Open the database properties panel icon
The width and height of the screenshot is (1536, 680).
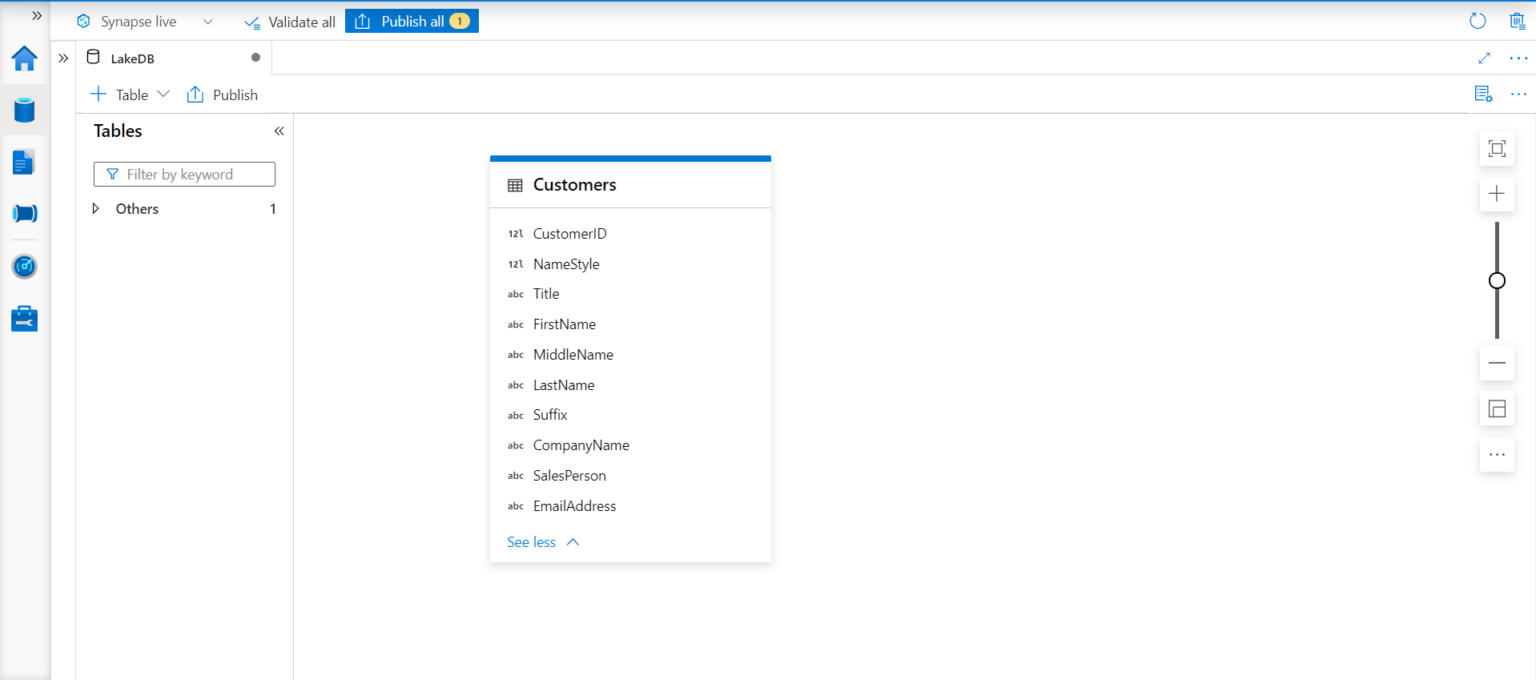point(1483,93)
